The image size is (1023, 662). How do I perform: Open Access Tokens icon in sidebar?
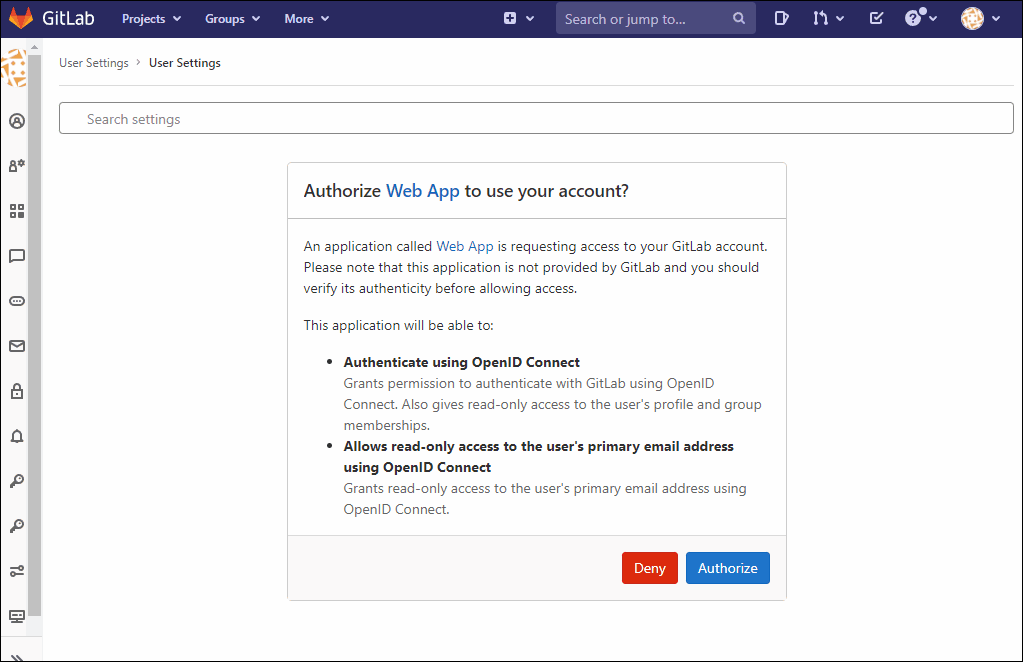(17, 301)
